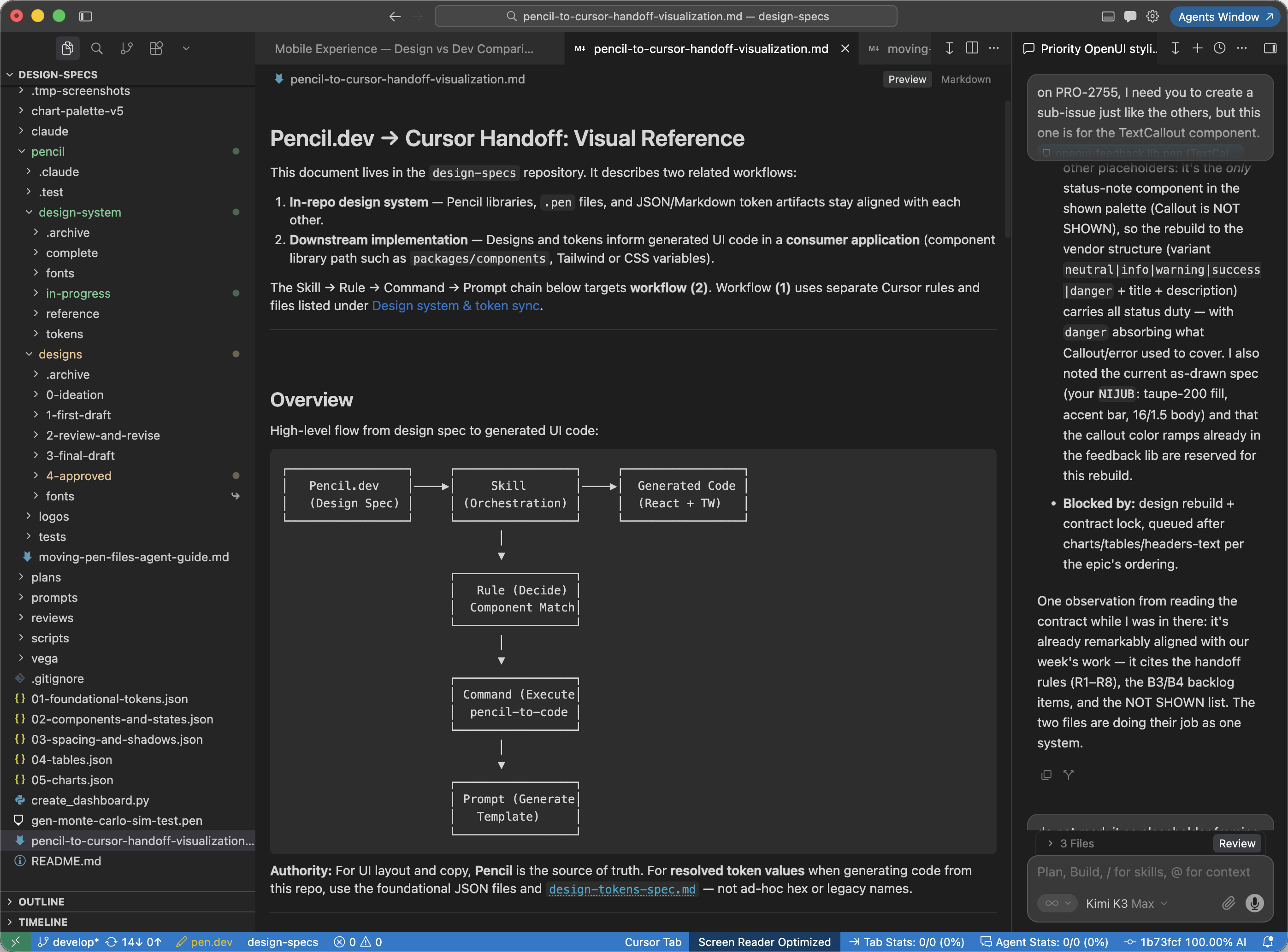Click the chat prompt input field
Screen dimensions: 1288x952
pos(1150,872)
